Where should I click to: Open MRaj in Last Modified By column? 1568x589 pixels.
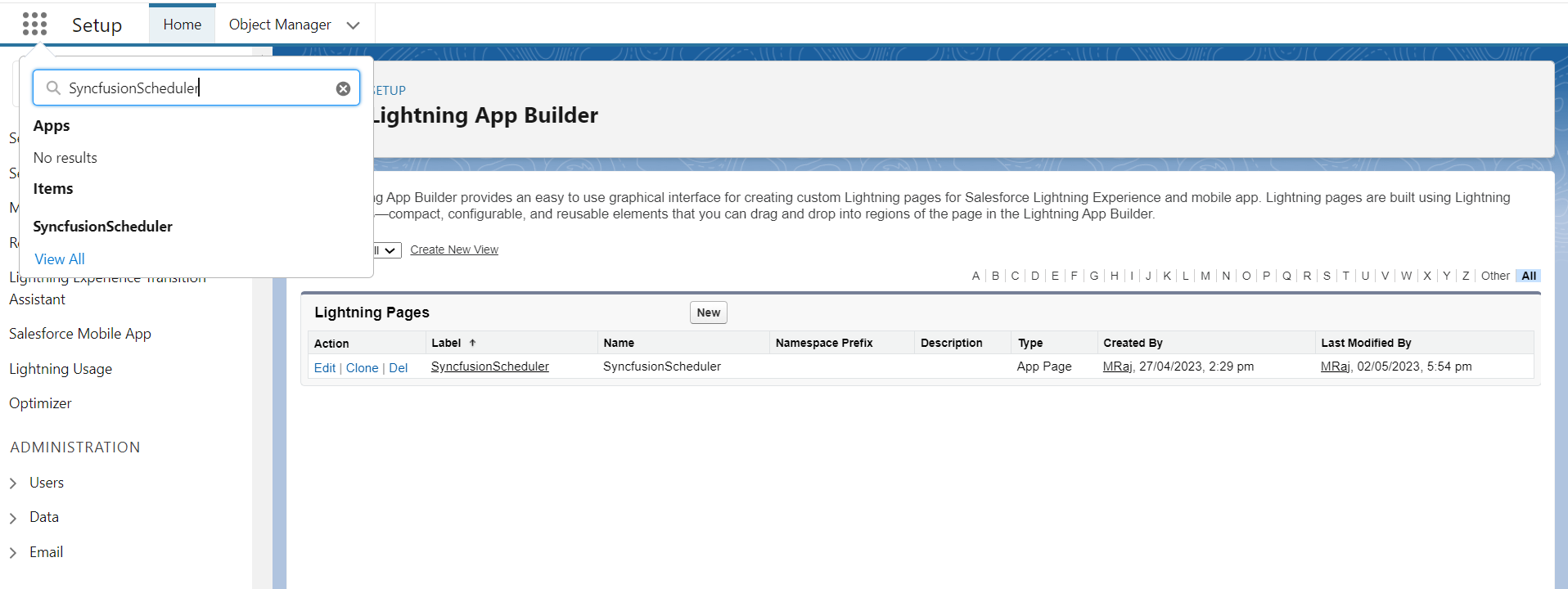tap(1335, 366)
